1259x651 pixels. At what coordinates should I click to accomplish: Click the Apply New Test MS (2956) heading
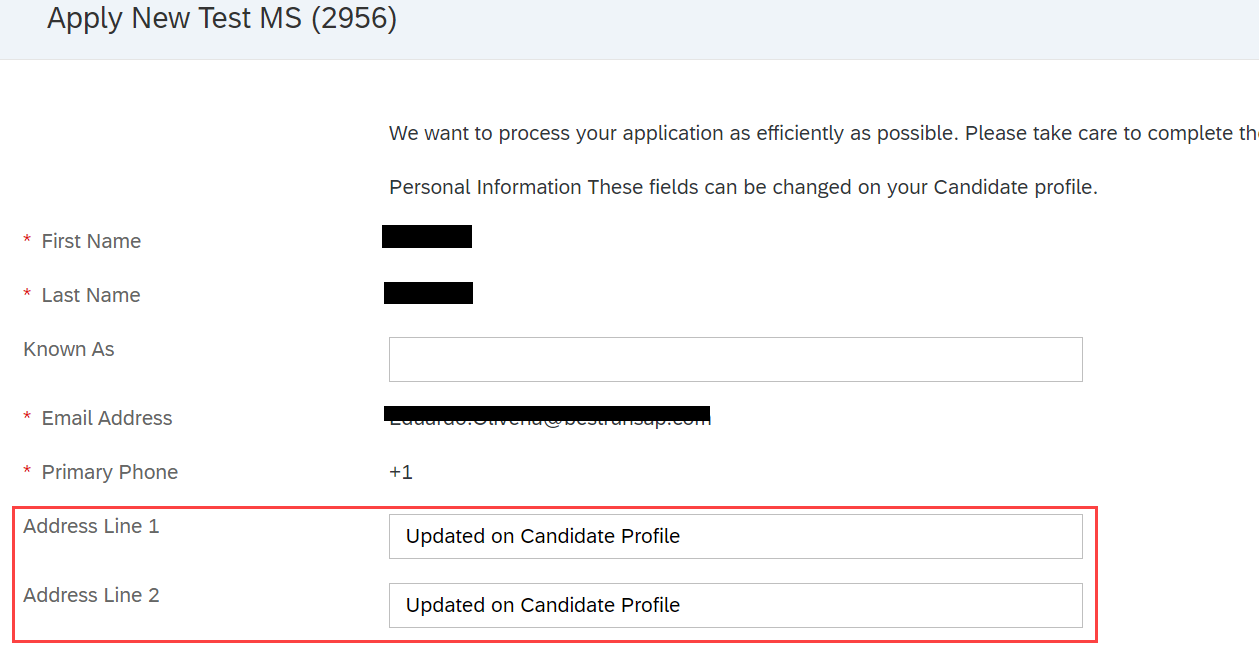point(222,18)
